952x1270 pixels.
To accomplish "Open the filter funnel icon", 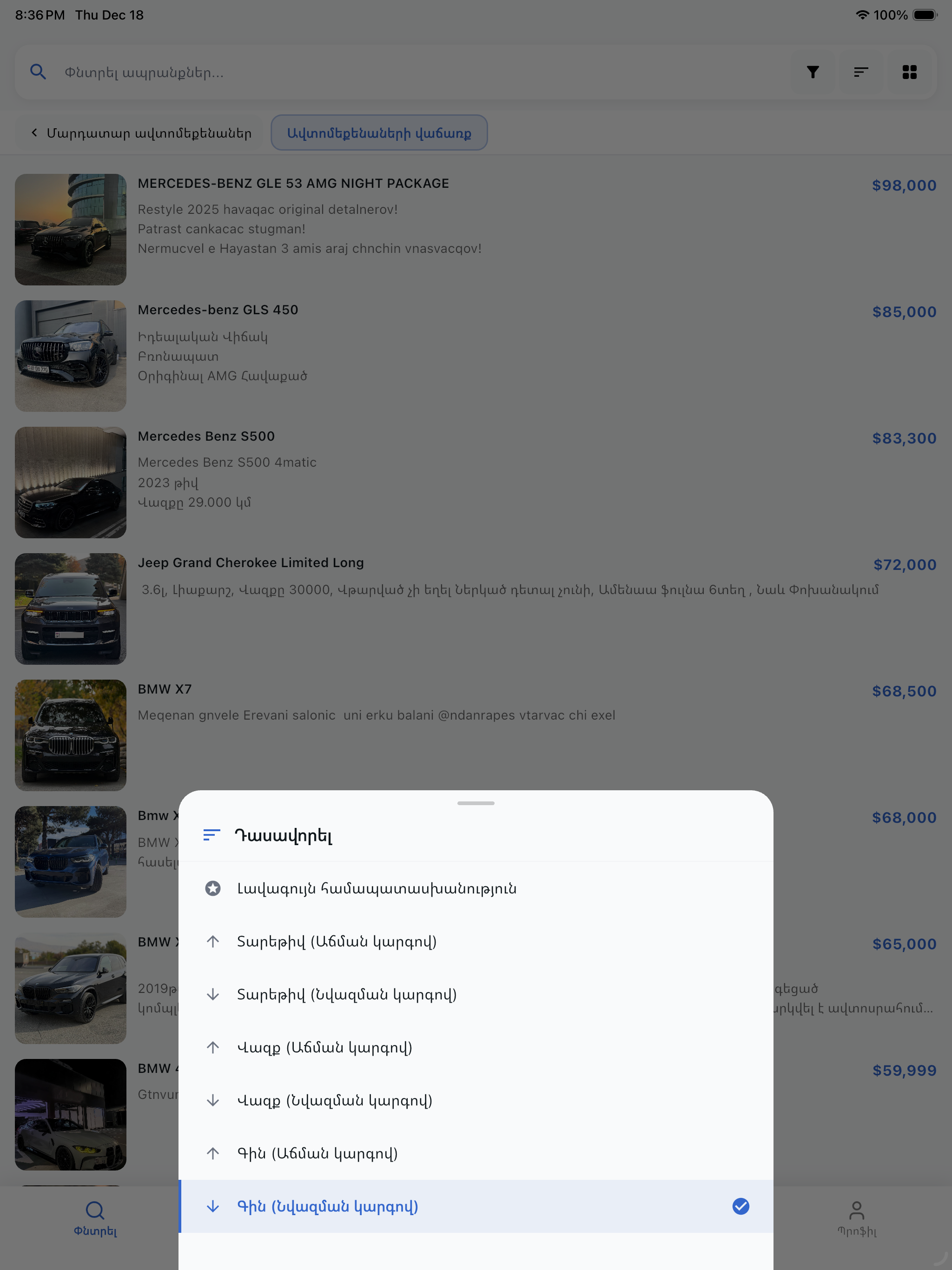I will point(813,73).
